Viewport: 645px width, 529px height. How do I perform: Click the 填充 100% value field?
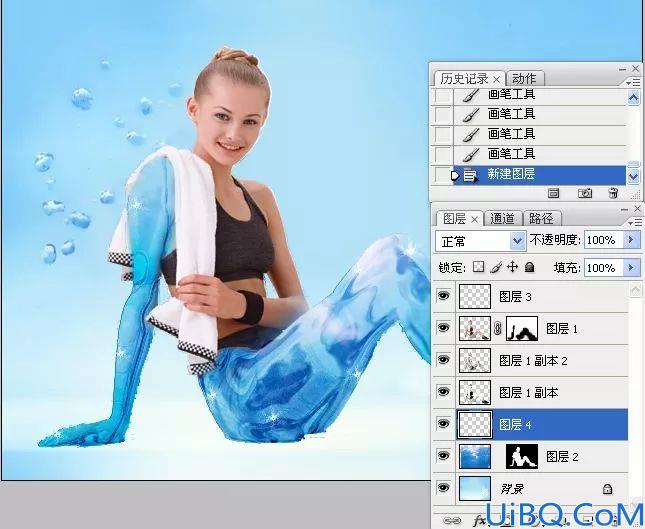click(604, 268)
